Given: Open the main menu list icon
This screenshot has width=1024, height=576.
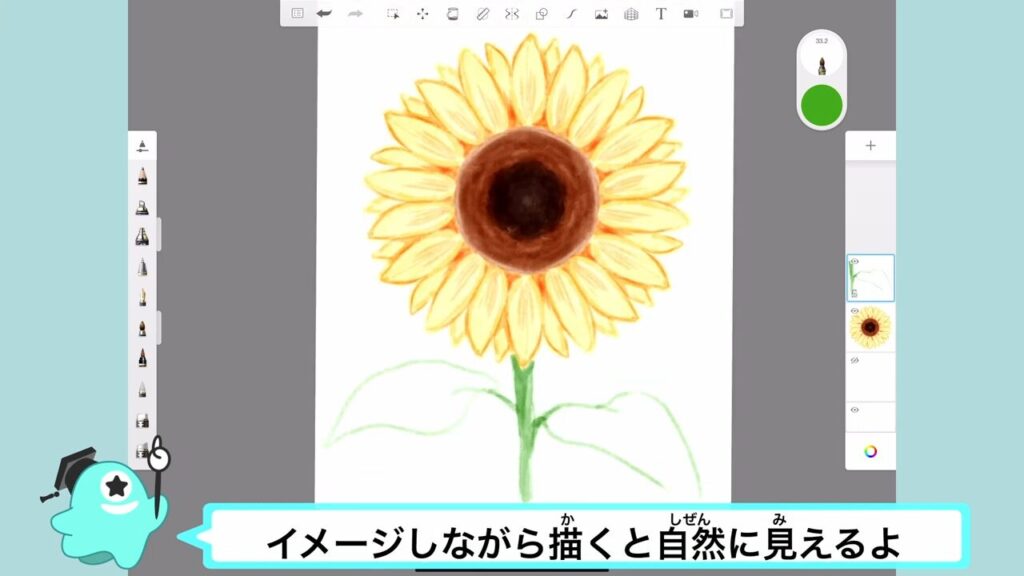Looking at the screenshot, I should point(297,14).
